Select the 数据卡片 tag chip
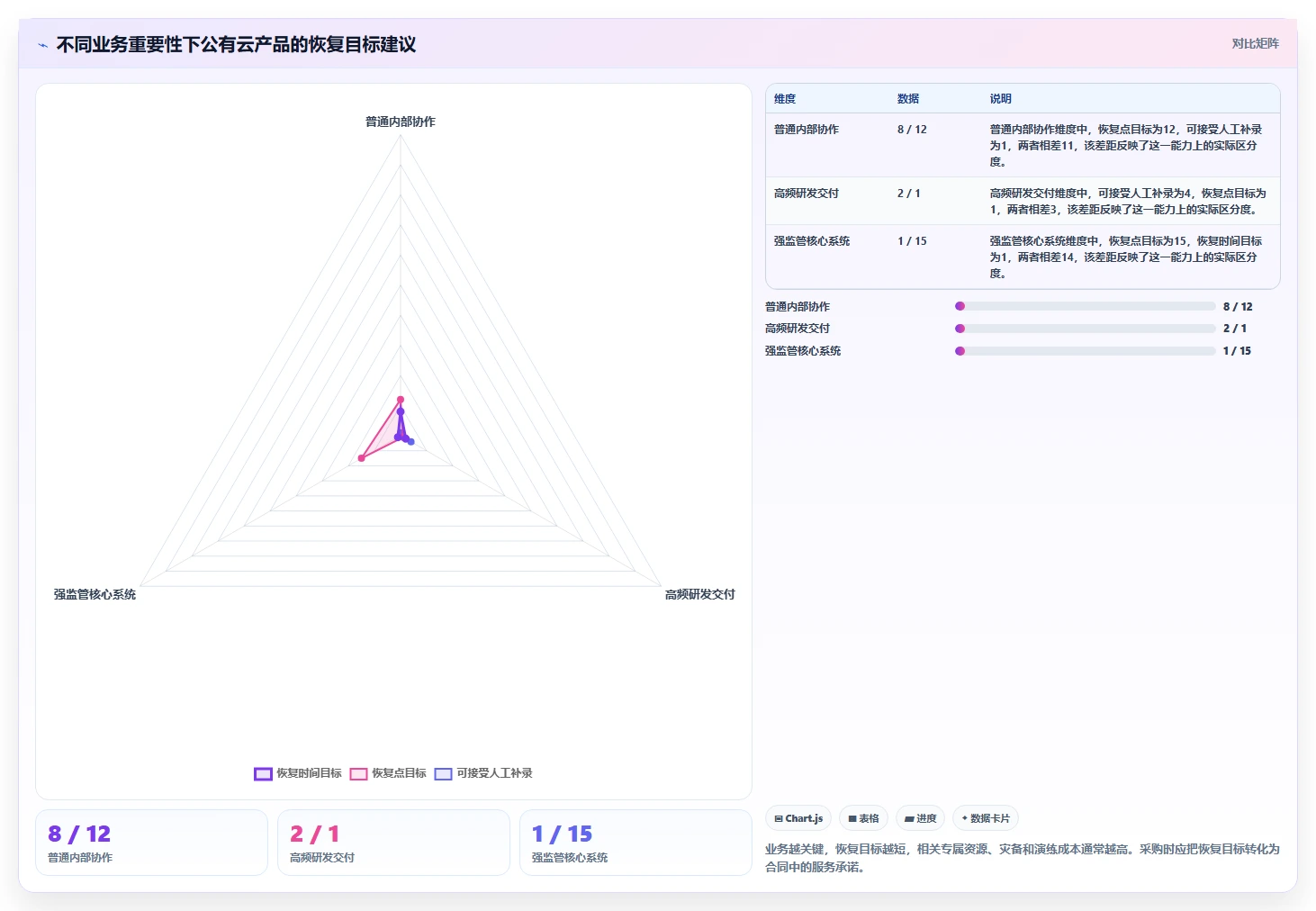 coord(986,818)
